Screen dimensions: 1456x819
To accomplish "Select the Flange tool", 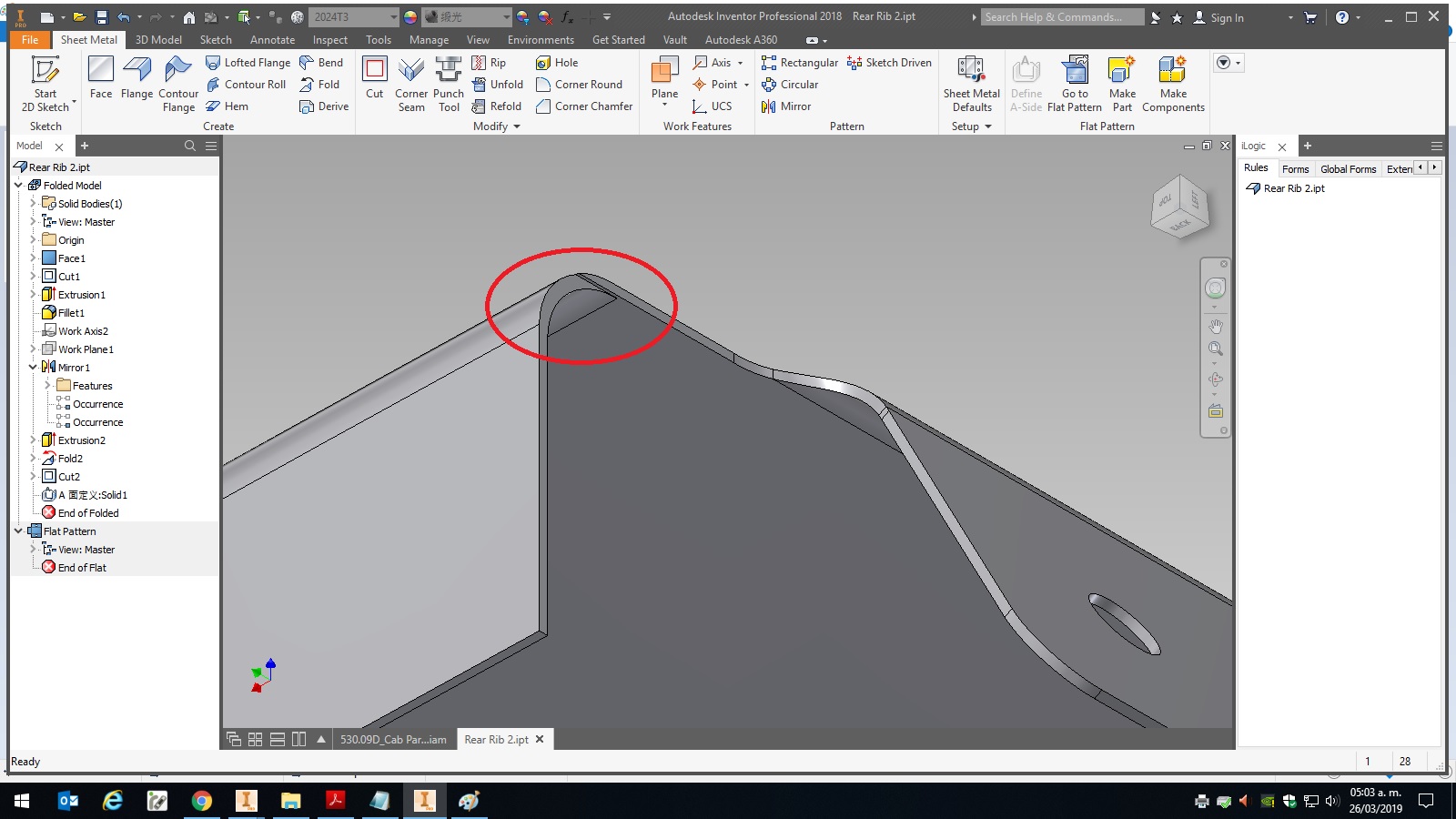I will [x=136, y=82].
